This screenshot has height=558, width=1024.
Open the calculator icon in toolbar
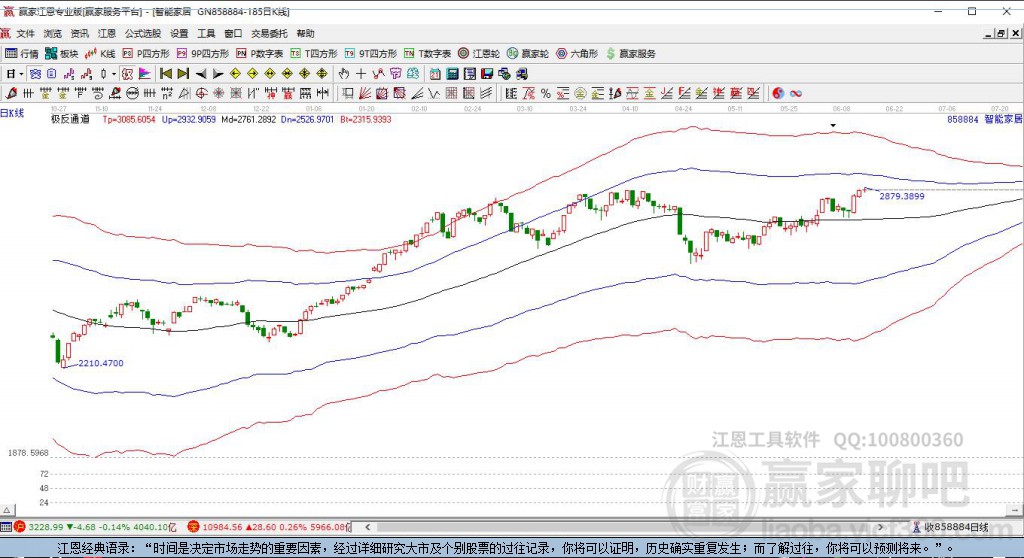452,74
